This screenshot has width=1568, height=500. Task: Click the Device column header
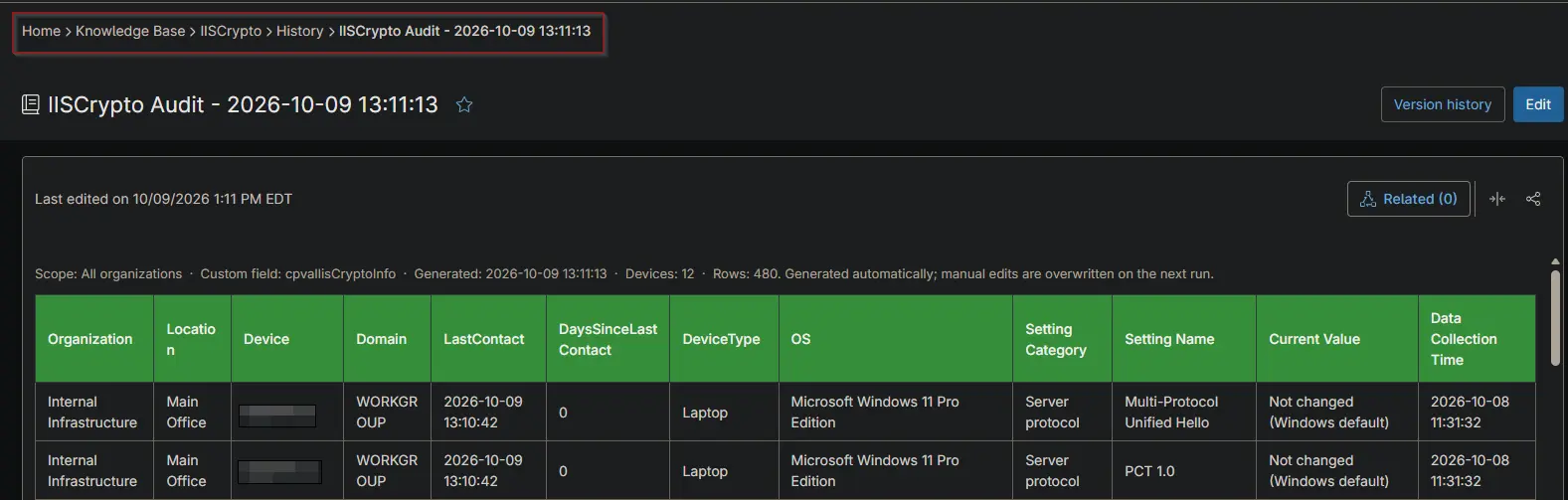point(287,339)
